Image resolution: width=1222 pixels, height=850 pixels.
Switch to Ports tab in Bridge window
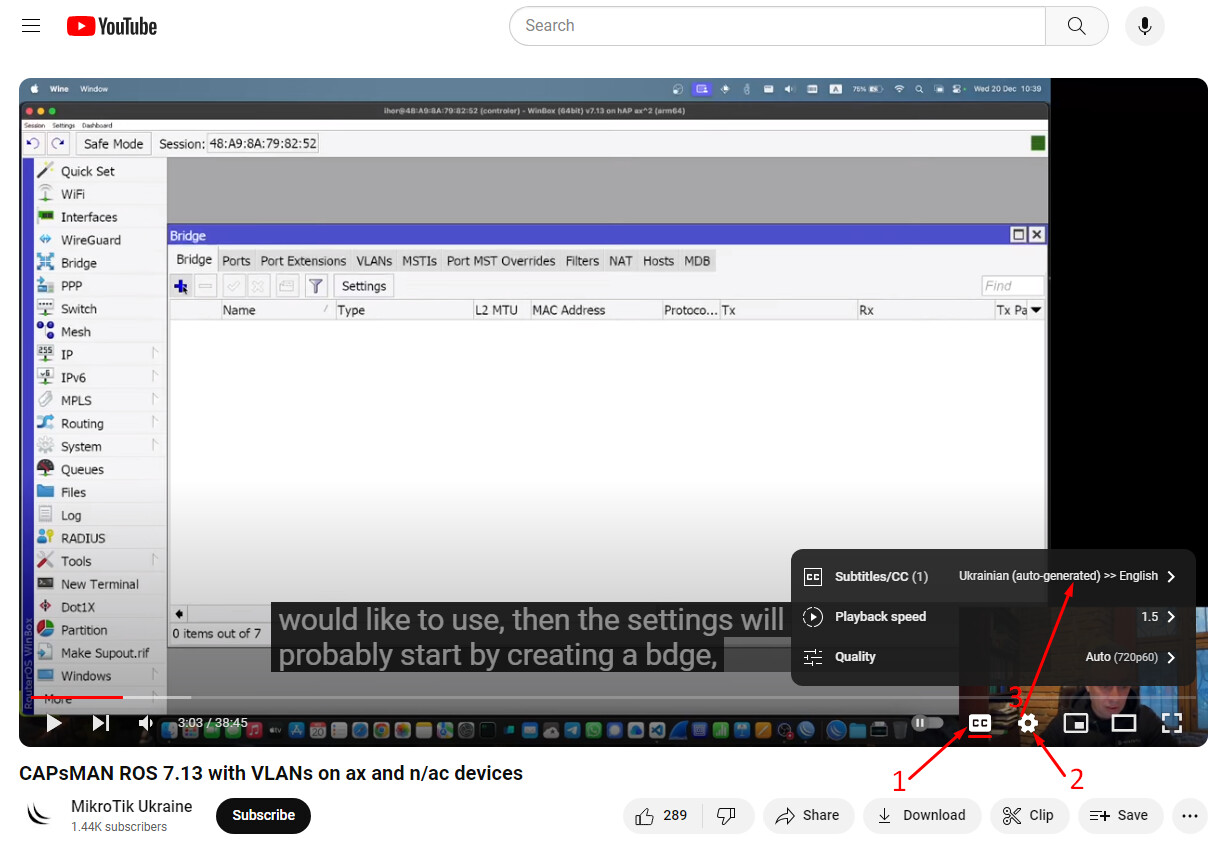[236, 261]
